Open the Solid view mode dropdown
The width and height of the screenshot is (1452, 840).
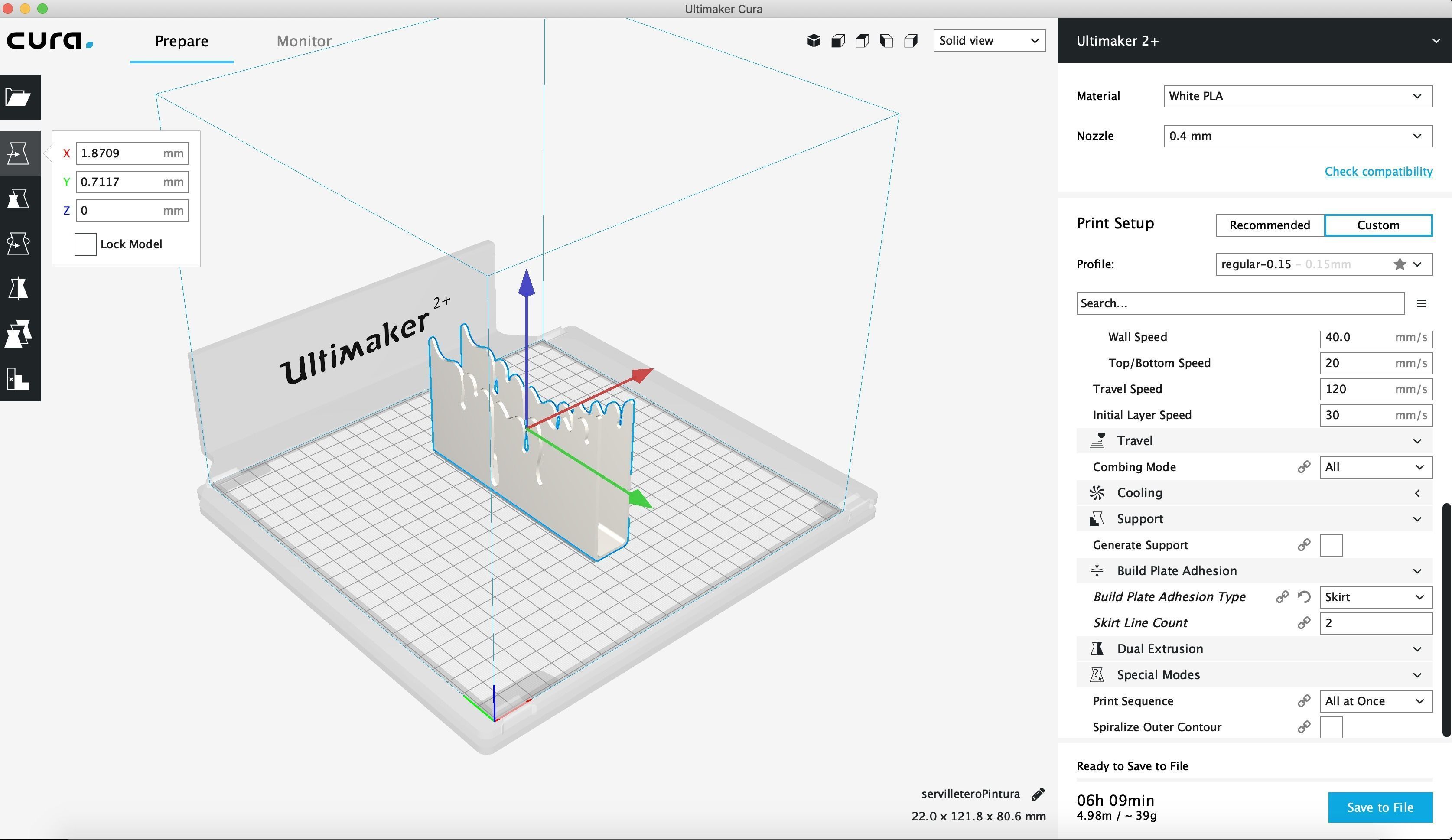990,41
